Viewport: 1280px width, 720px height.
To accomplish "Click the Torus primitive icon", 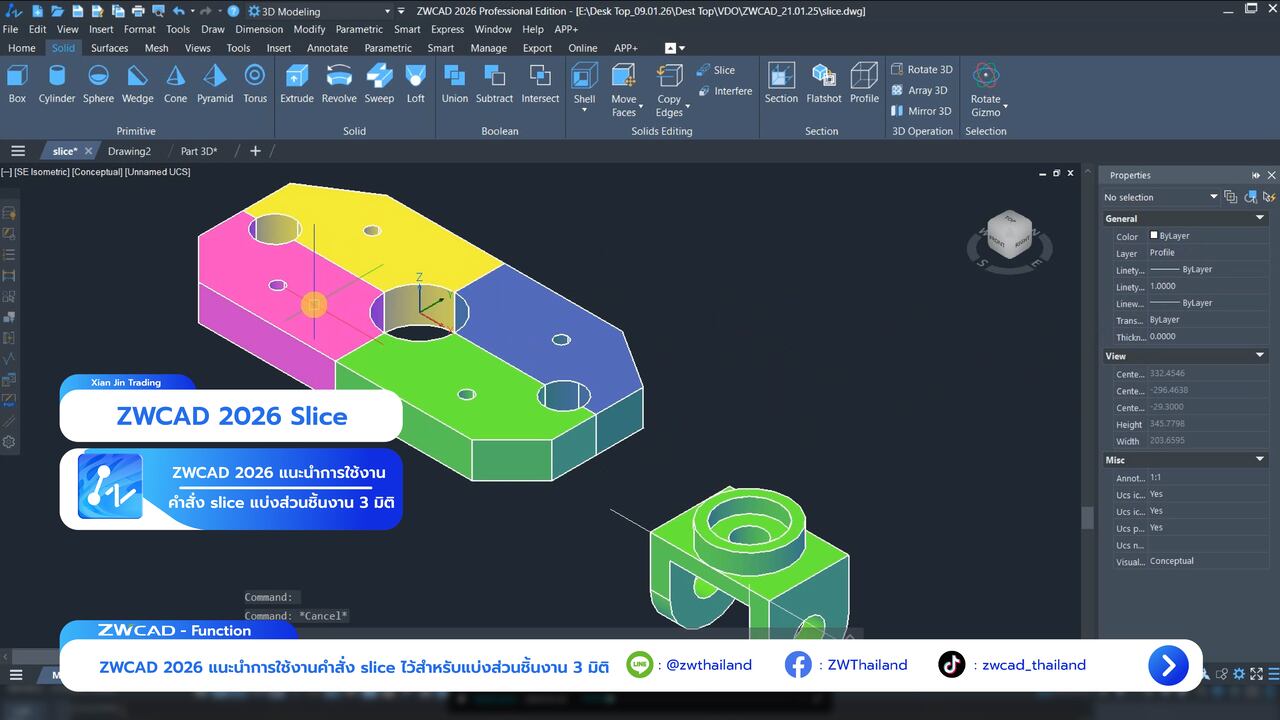I will click(255, 83).
